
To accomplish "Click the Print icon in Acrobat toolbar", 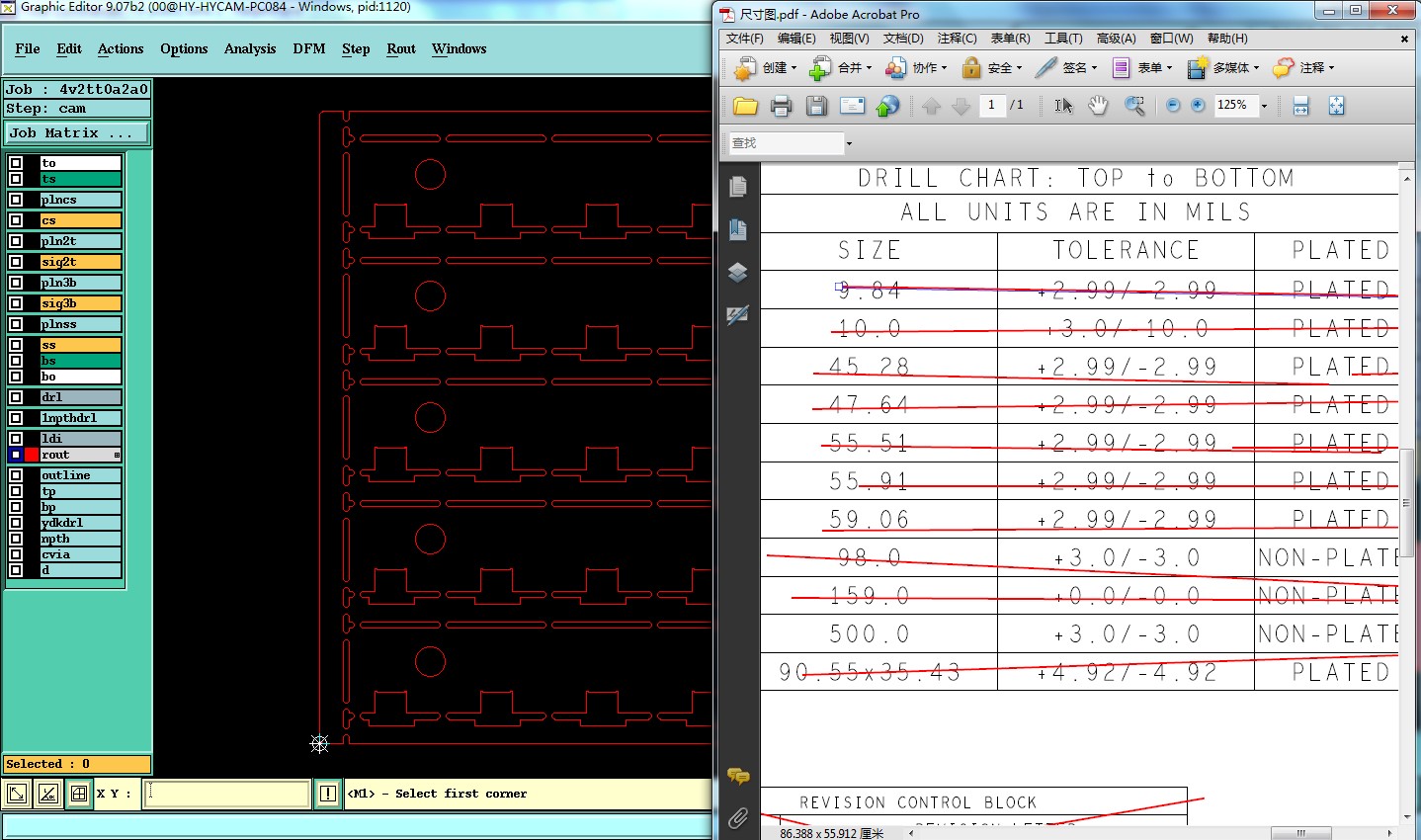I will pyautogui.click(x=781, y=106).
